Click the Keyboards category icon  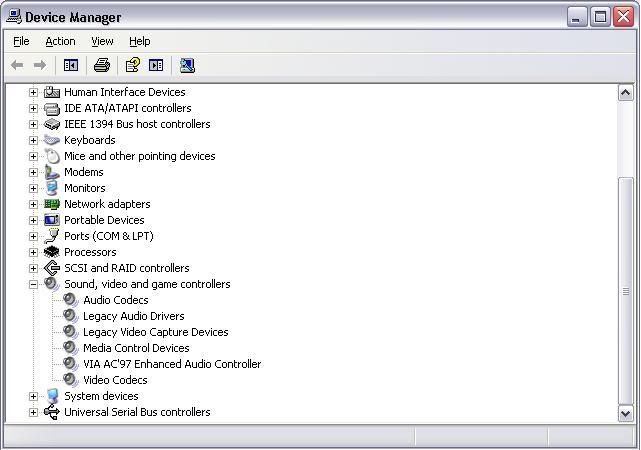52,140
